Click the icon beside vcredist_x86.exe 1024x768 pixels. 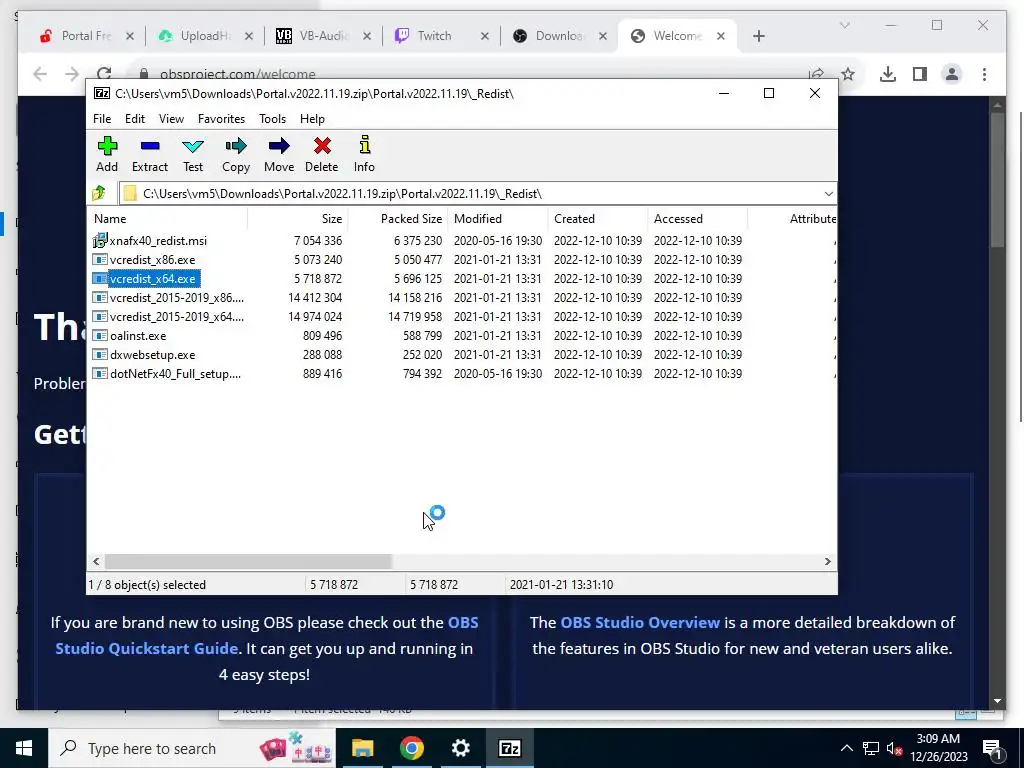pos(99,259)
